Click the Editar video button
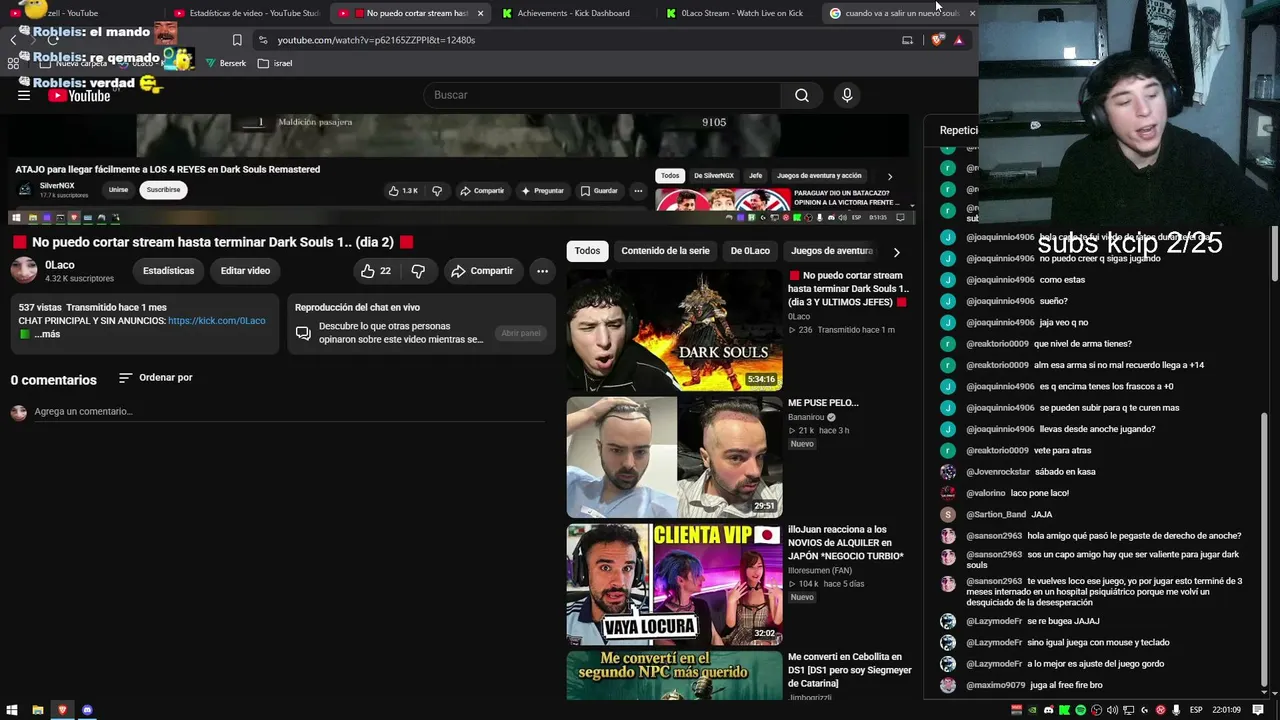Image resolution: width=1280 pixels, height=720 pixels. coord(245,271)
